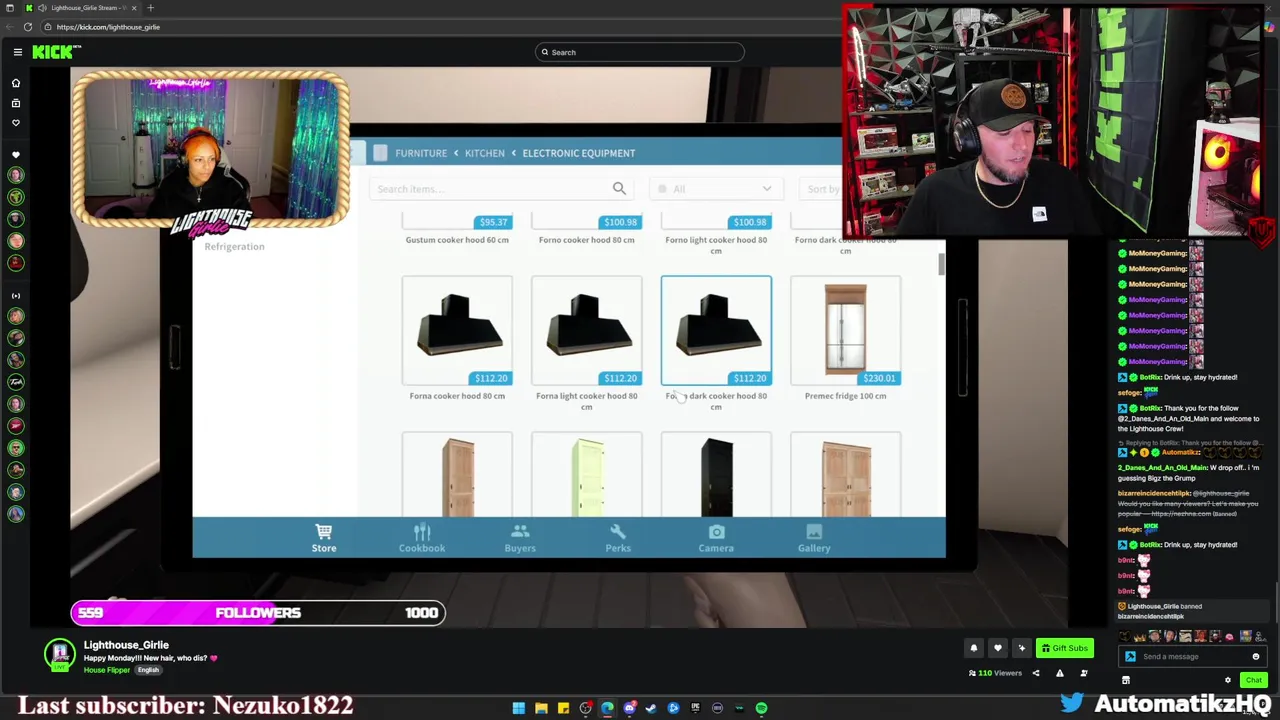Click the store list scrollbar

coord(940,264)
